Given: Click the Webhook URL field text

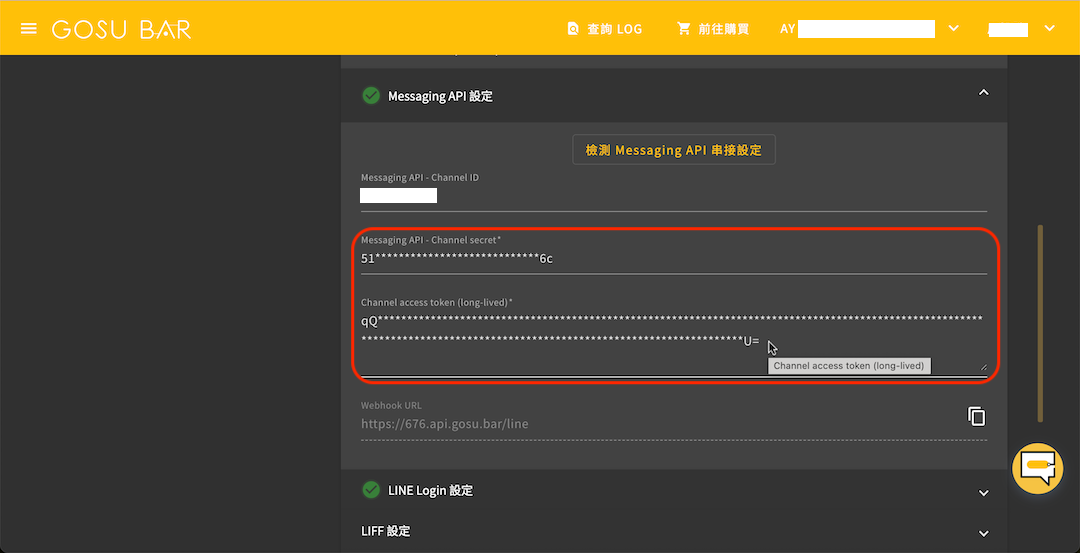Looking at the screenshot, I should [x=444, y=424].
